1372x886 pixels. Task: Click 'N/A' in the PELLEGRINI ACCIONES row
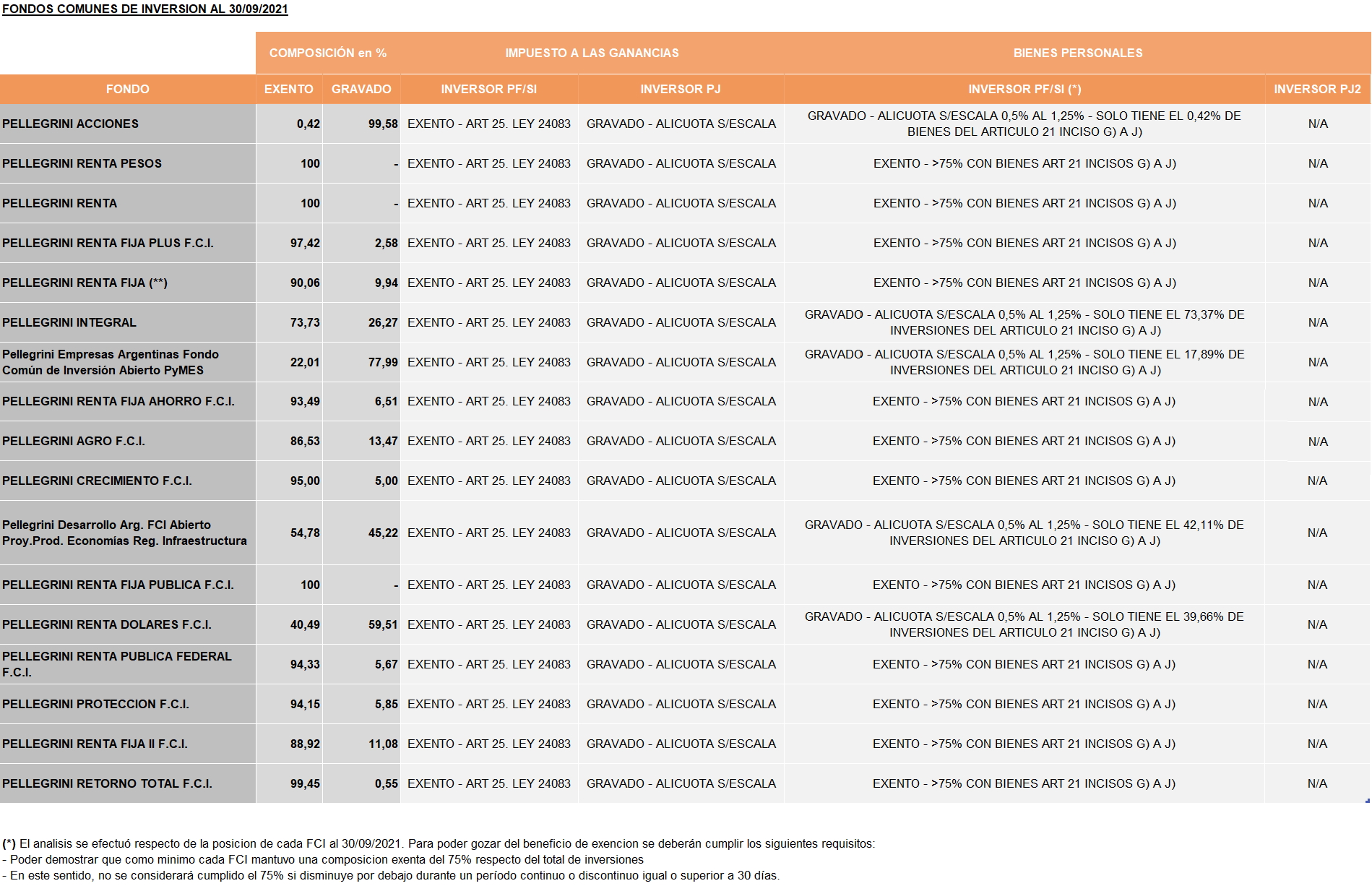[1318, 124]
